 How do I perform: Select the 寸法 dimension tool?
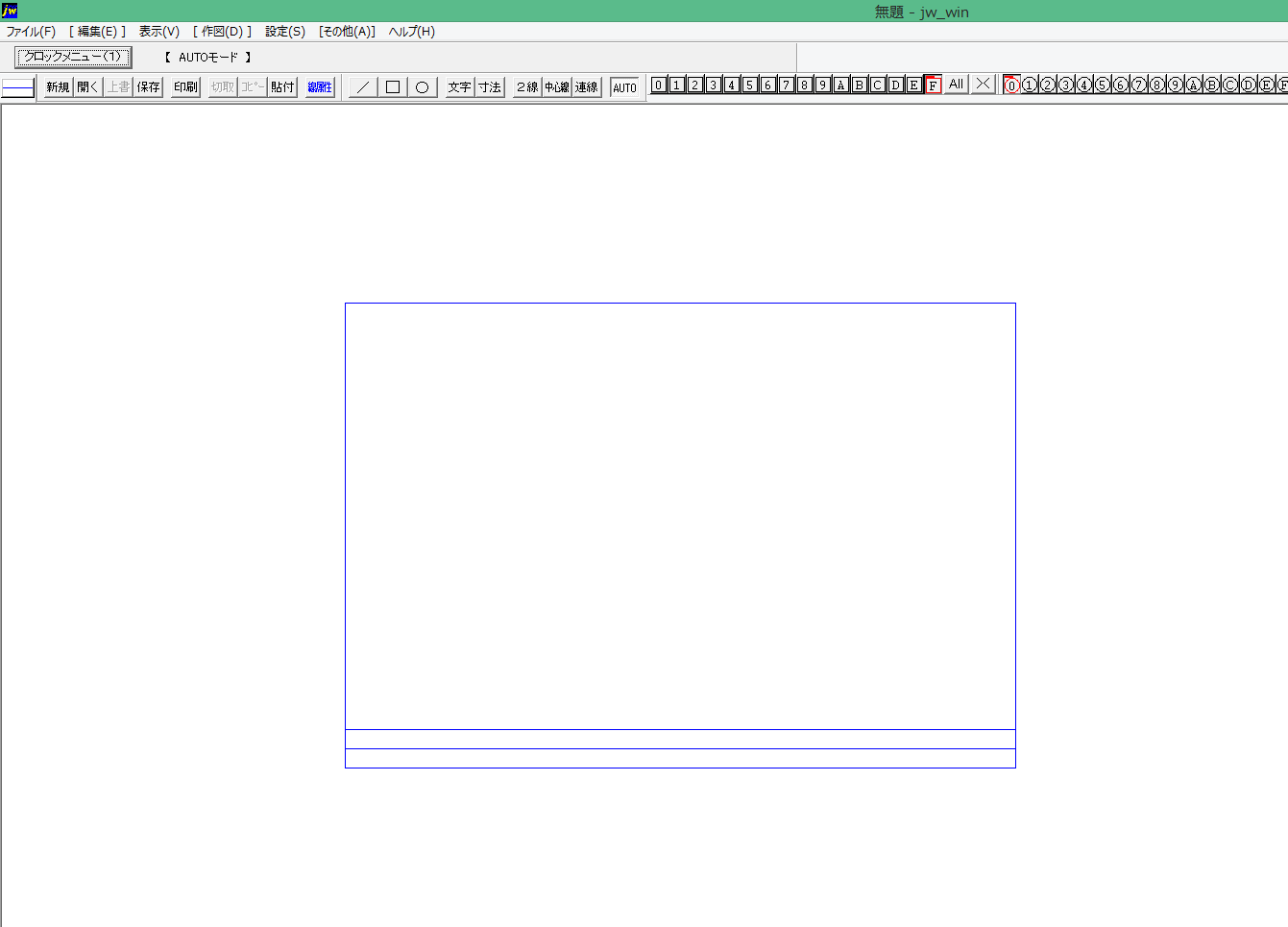(490, 86)
